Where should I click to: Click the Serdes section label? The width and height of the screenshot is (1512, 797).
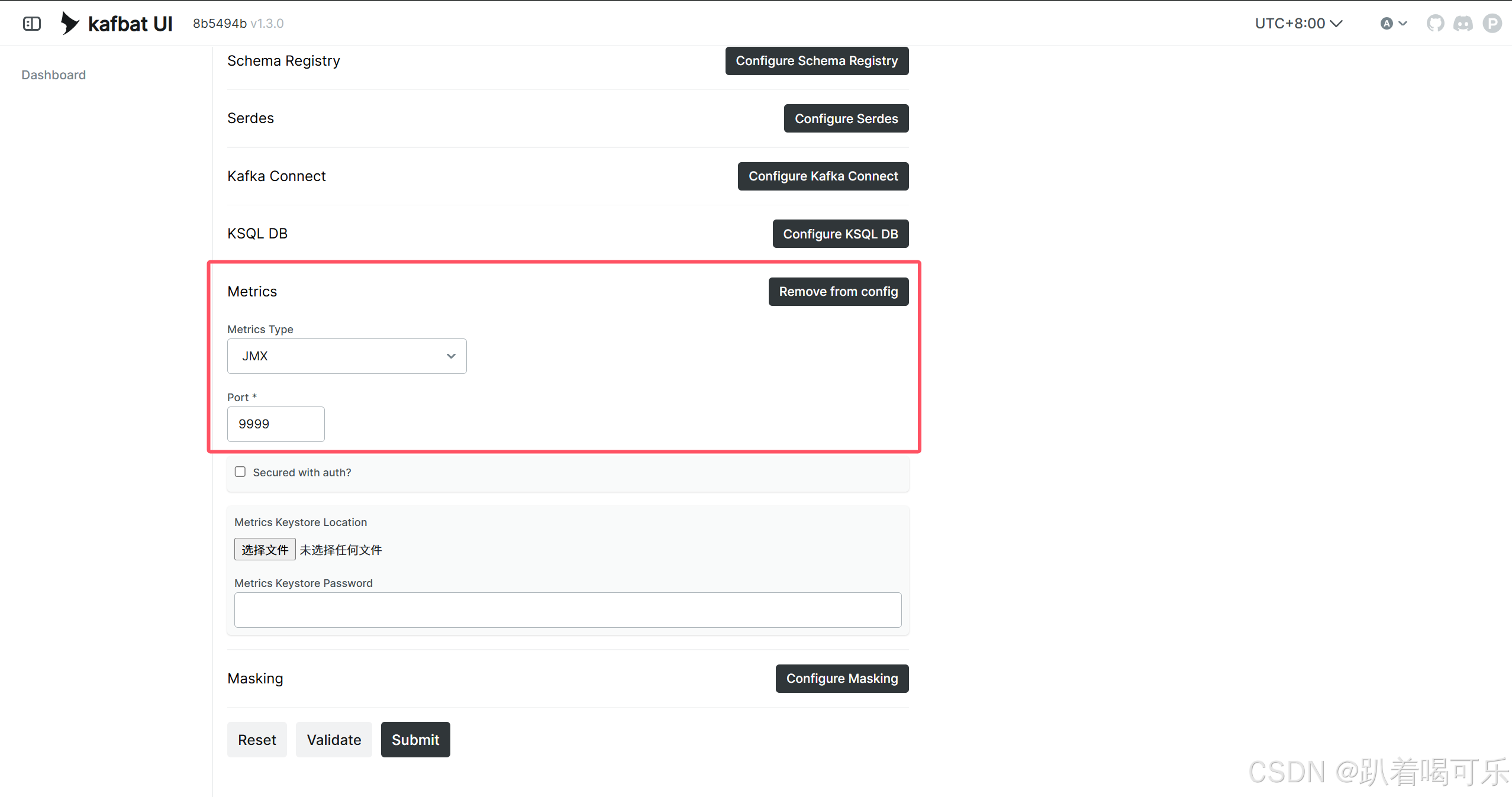click(x=250, y=118)
